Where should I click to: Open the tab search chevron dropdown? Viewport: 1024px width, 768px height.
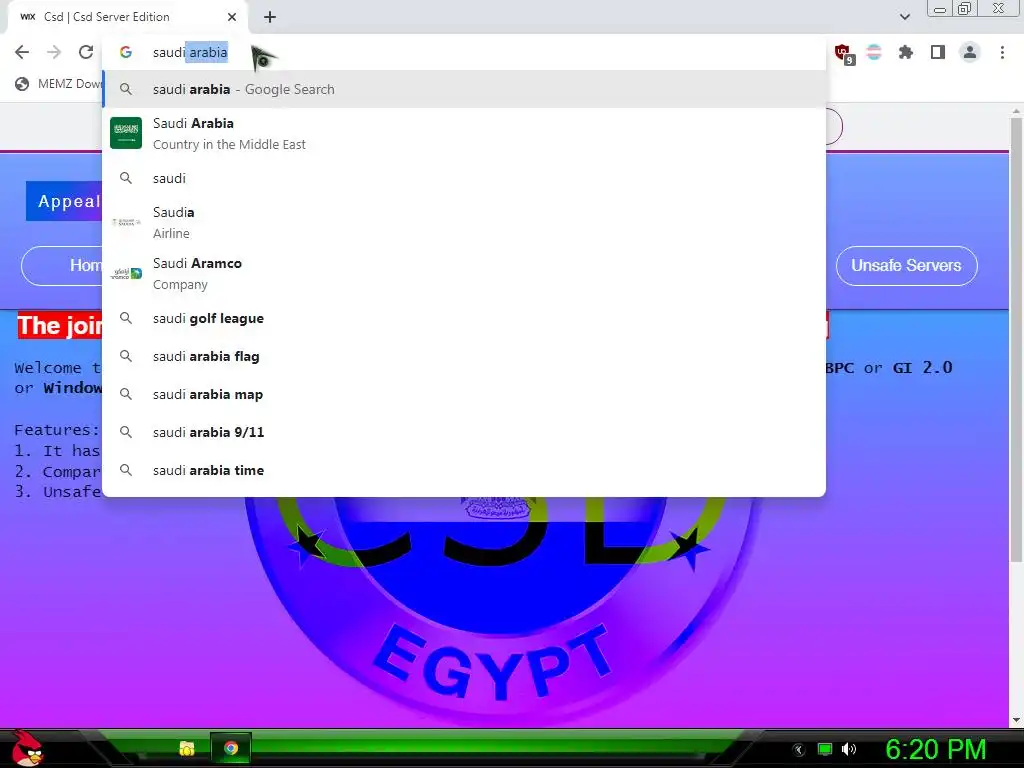point(904,17)
